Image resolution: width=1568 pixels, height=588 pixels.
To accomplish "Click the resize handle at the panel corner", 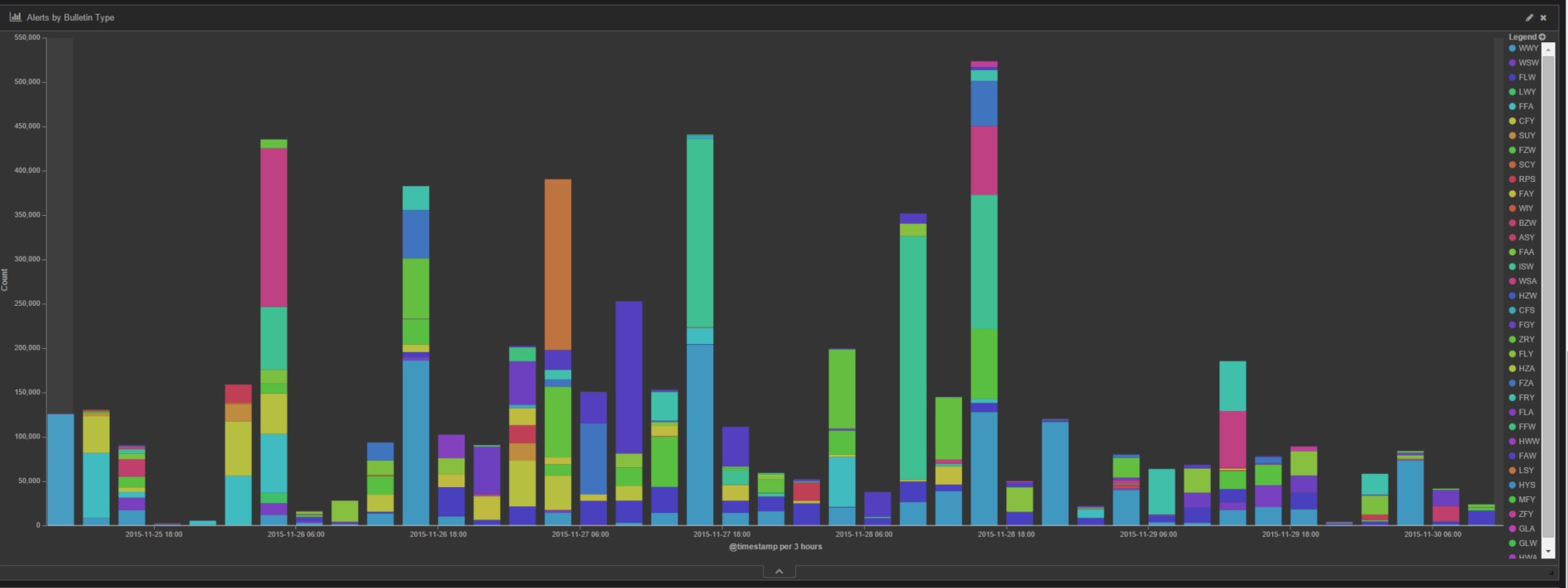I will (1551, 571).
